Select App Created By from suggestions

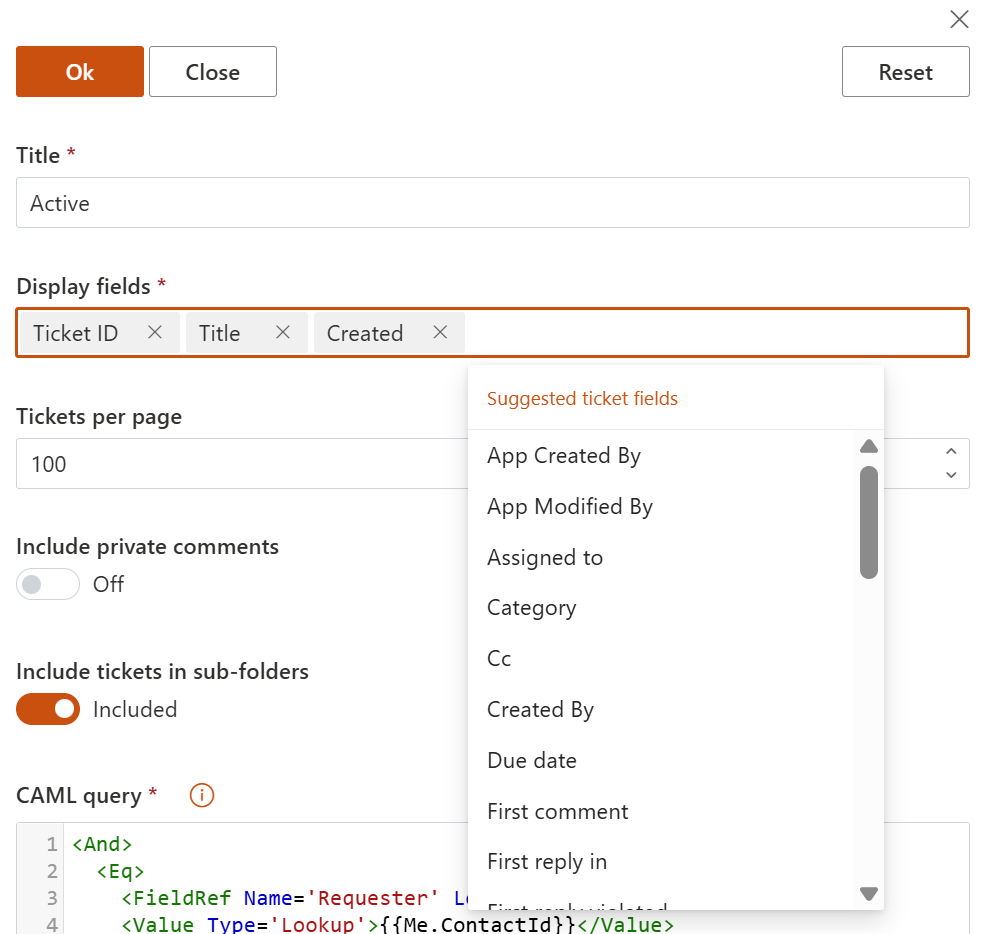661,456
